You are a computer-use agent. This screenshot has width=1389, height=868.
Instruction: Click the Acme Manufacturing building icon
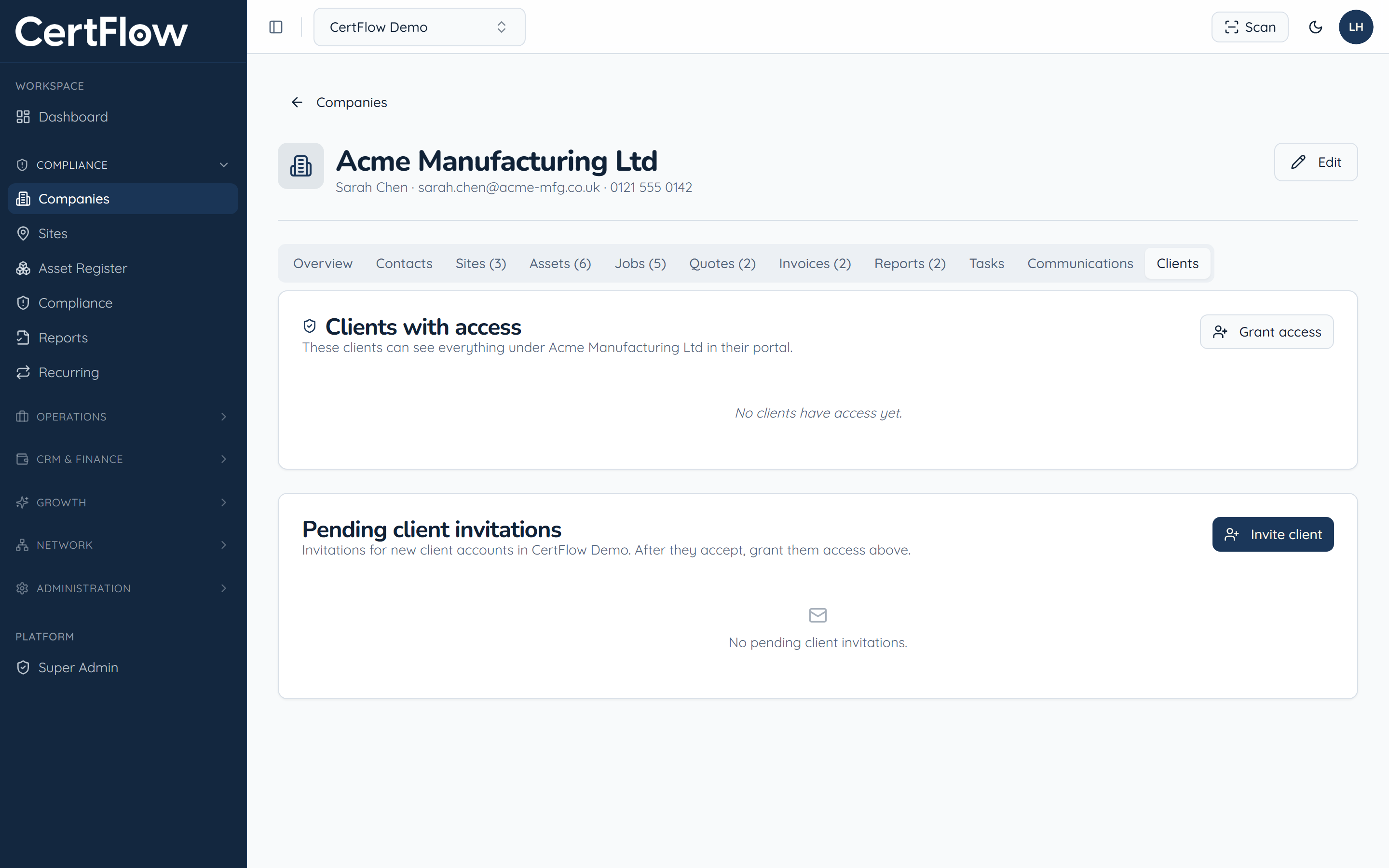[x=301, y=166]
